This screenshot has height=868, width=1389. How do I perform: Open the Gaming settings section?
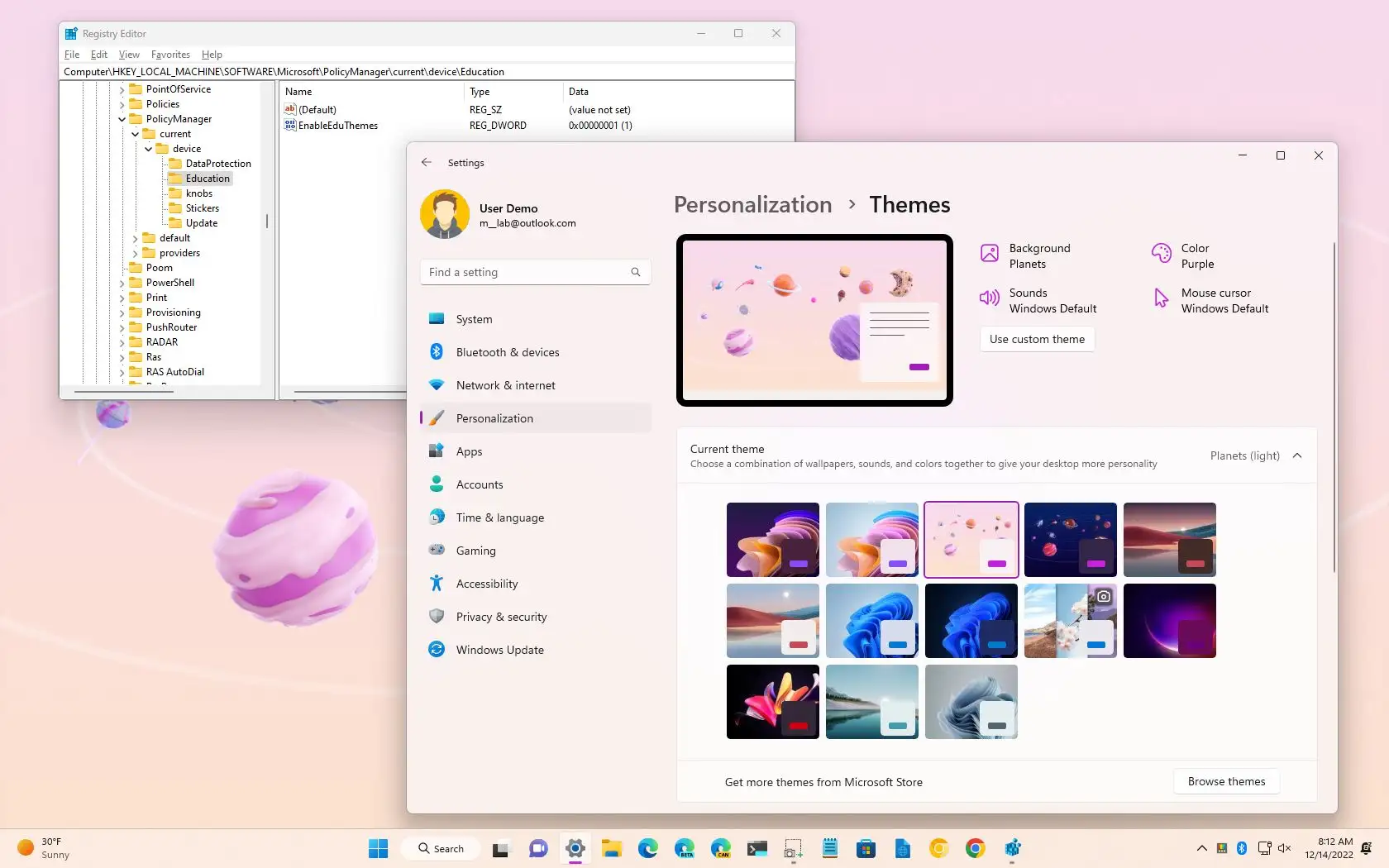pyautogui.click(x=474, y=550)
